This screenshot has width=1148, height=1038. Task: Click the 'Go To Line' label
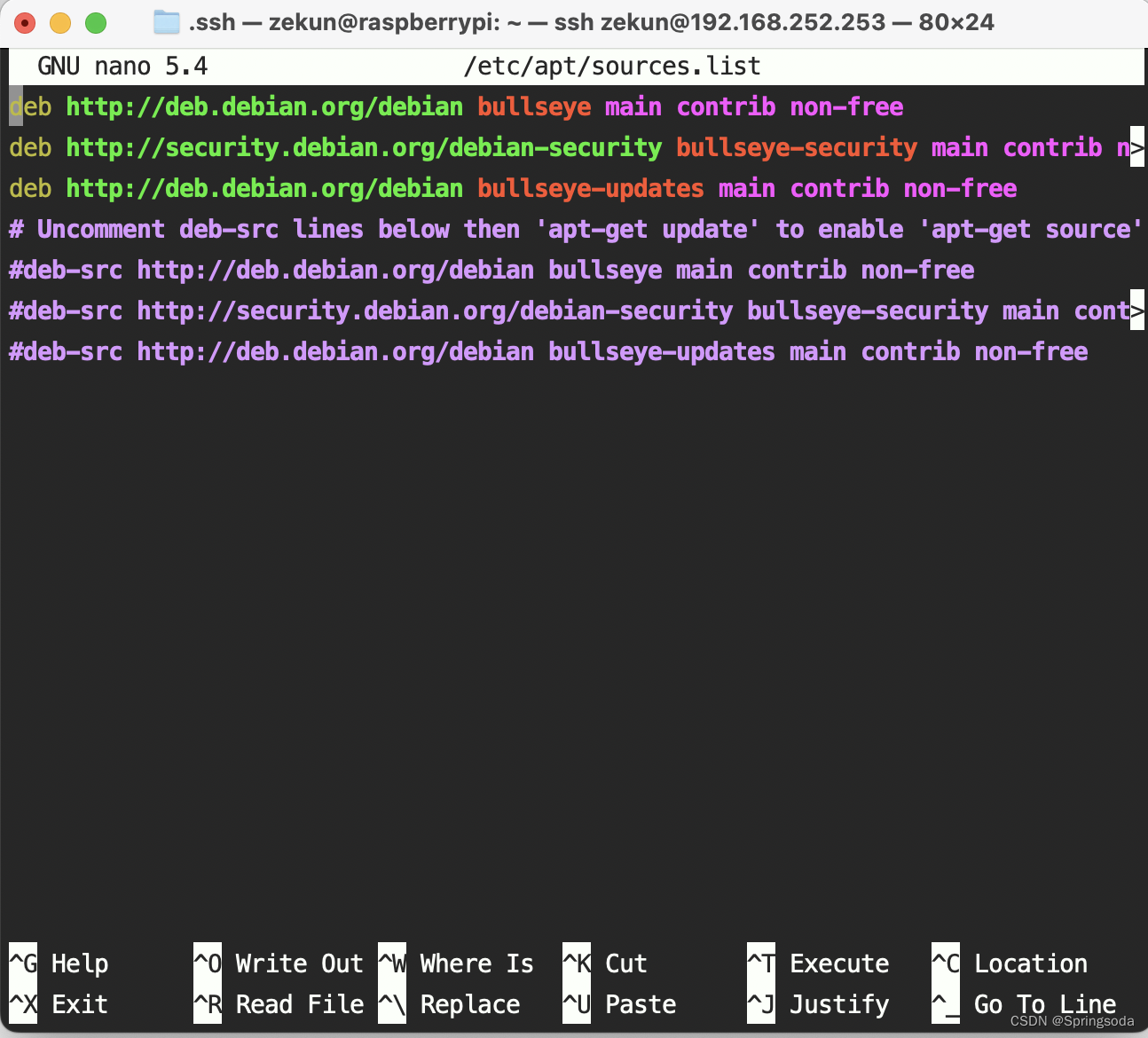pos(1044,1004)
